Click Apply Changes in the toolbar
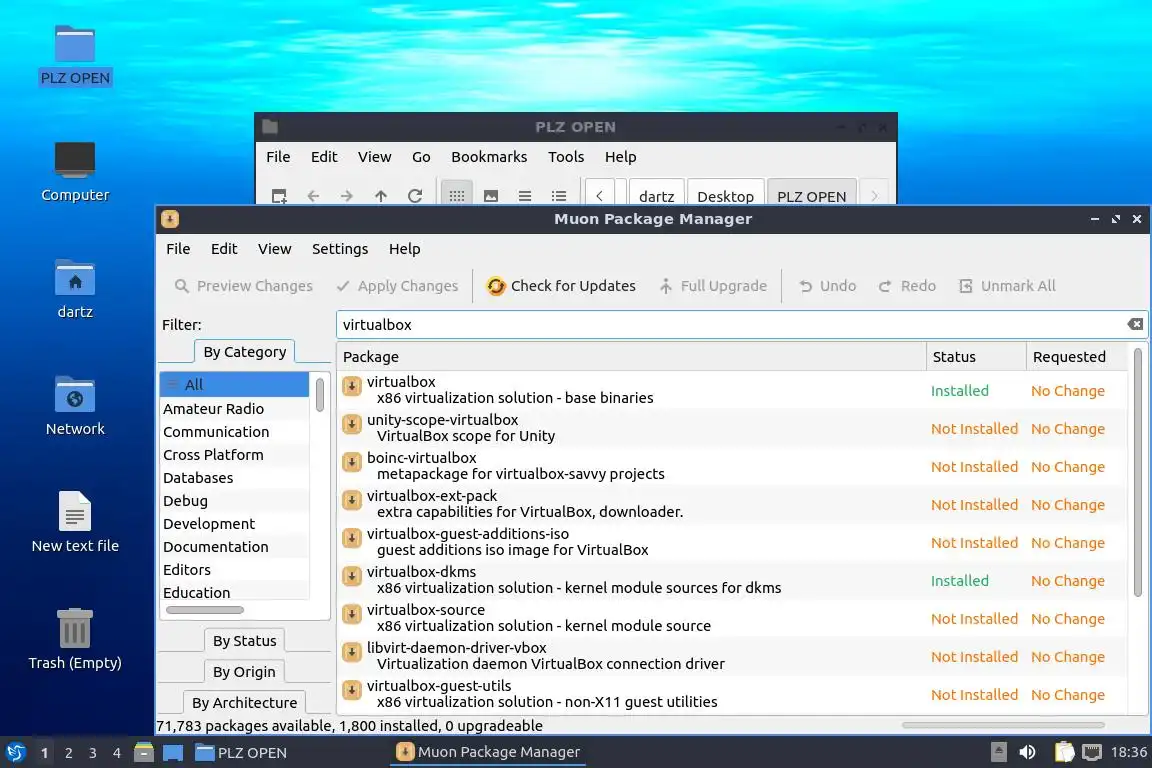The image size is (1152, 768). (397, 286)
